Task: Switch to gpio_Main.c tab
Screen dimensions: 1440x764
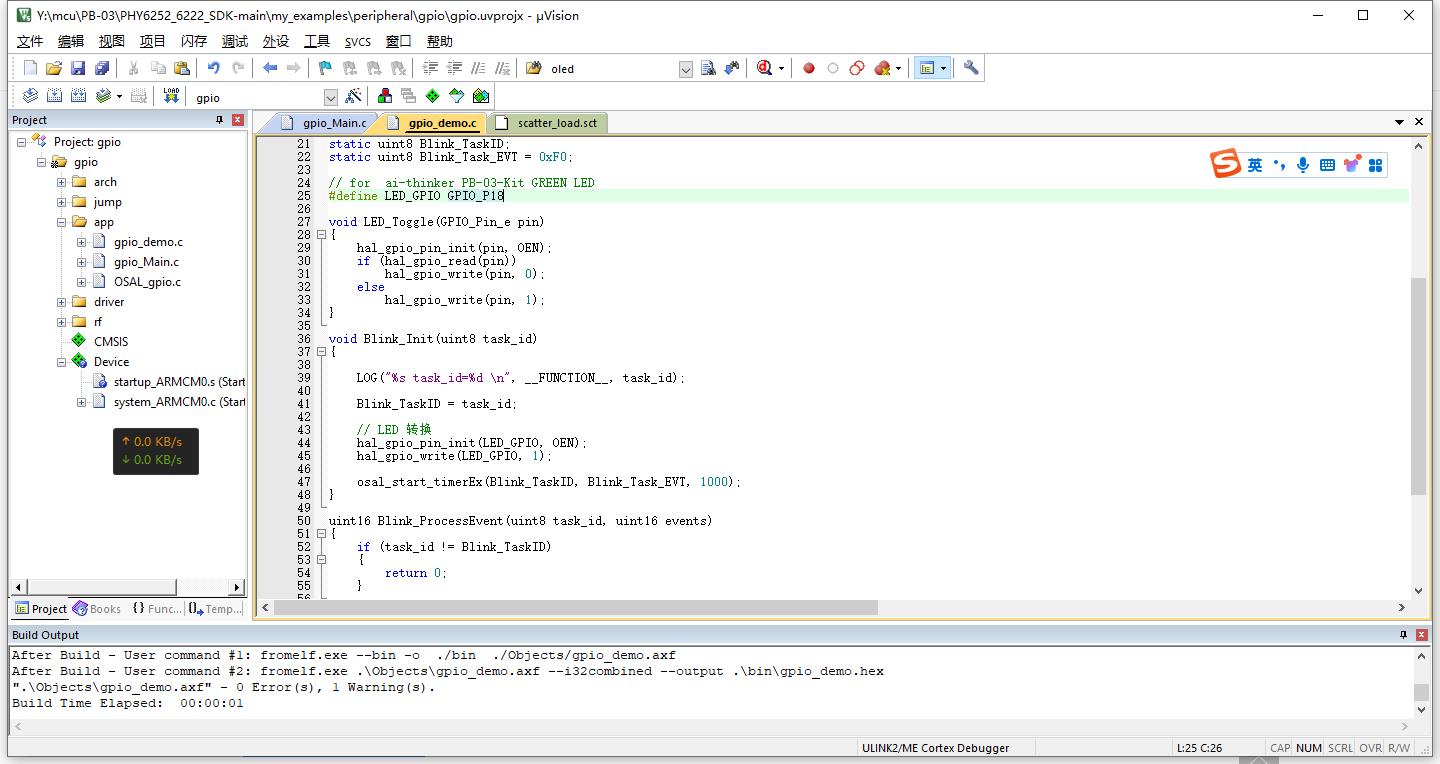Action: 325,123
